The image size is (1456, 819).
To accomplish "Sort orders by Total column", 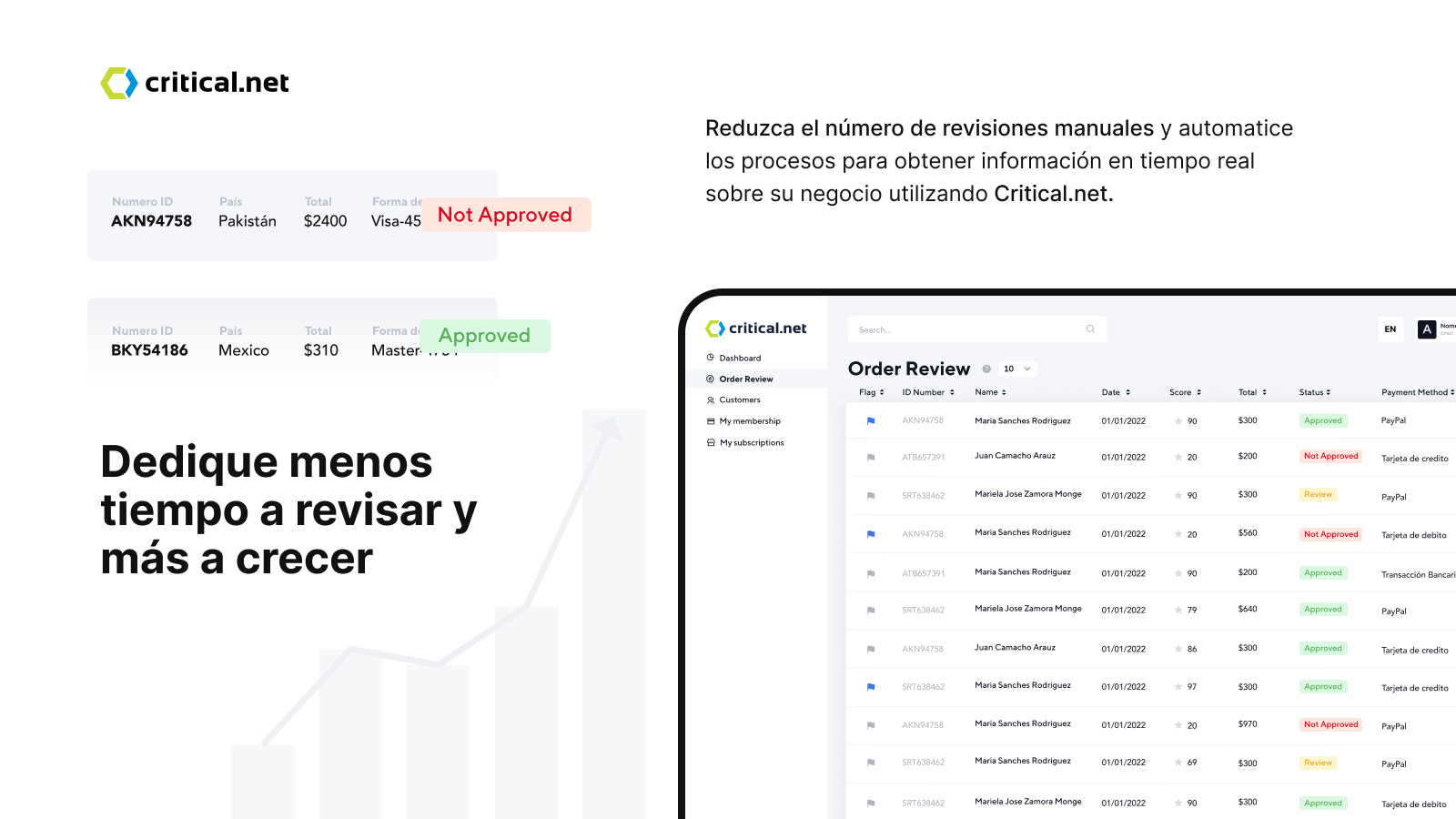I will (1252, 392).
